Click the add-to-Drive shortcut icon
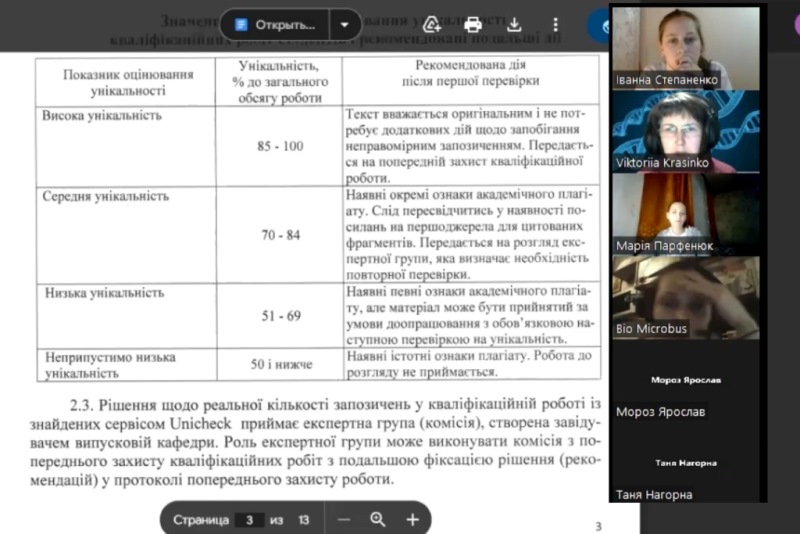 tap(432, 24)
